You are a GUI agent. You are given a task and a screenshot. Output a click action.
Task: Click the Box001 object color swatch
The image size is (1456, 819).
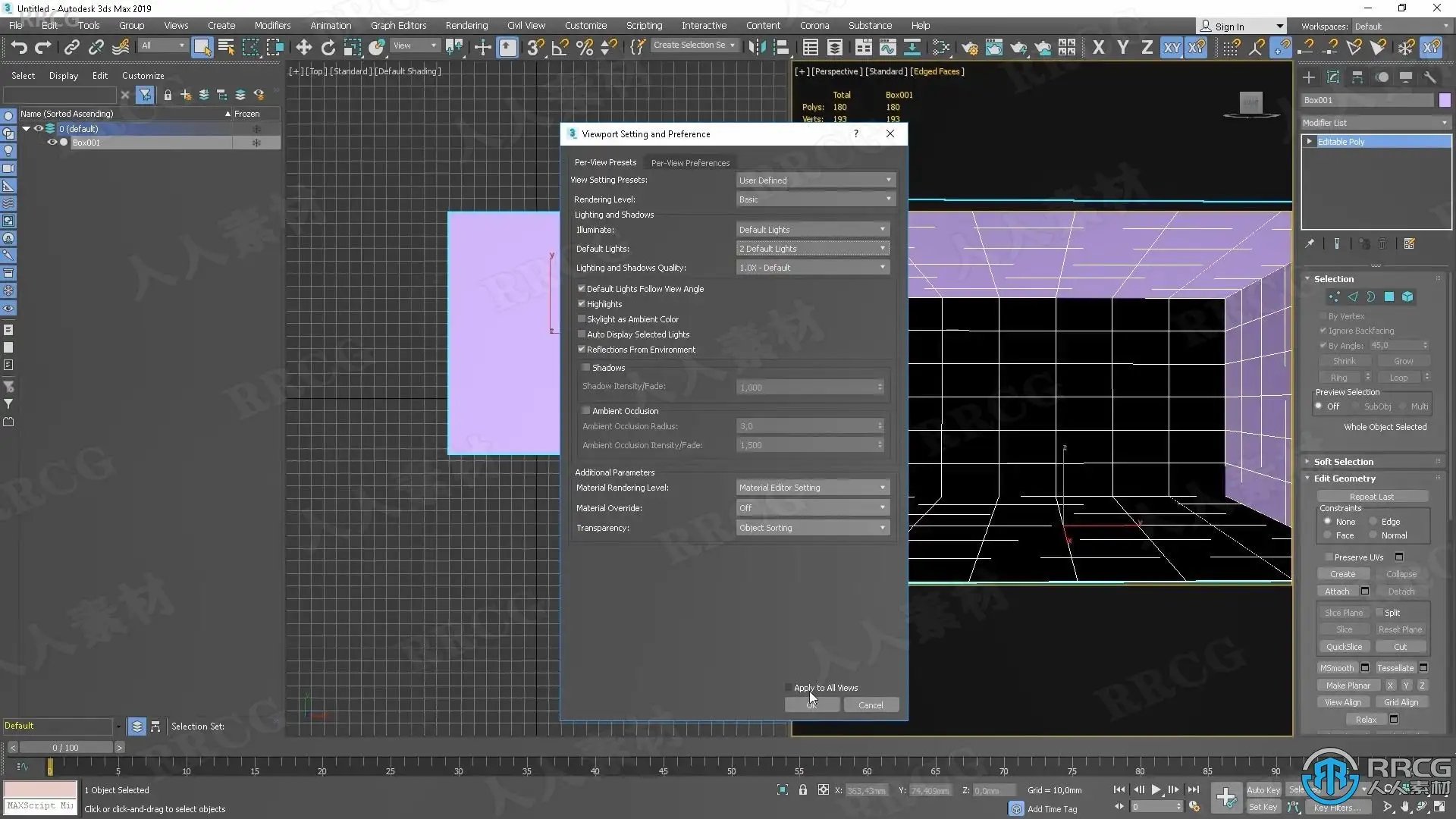point(1445,100)
